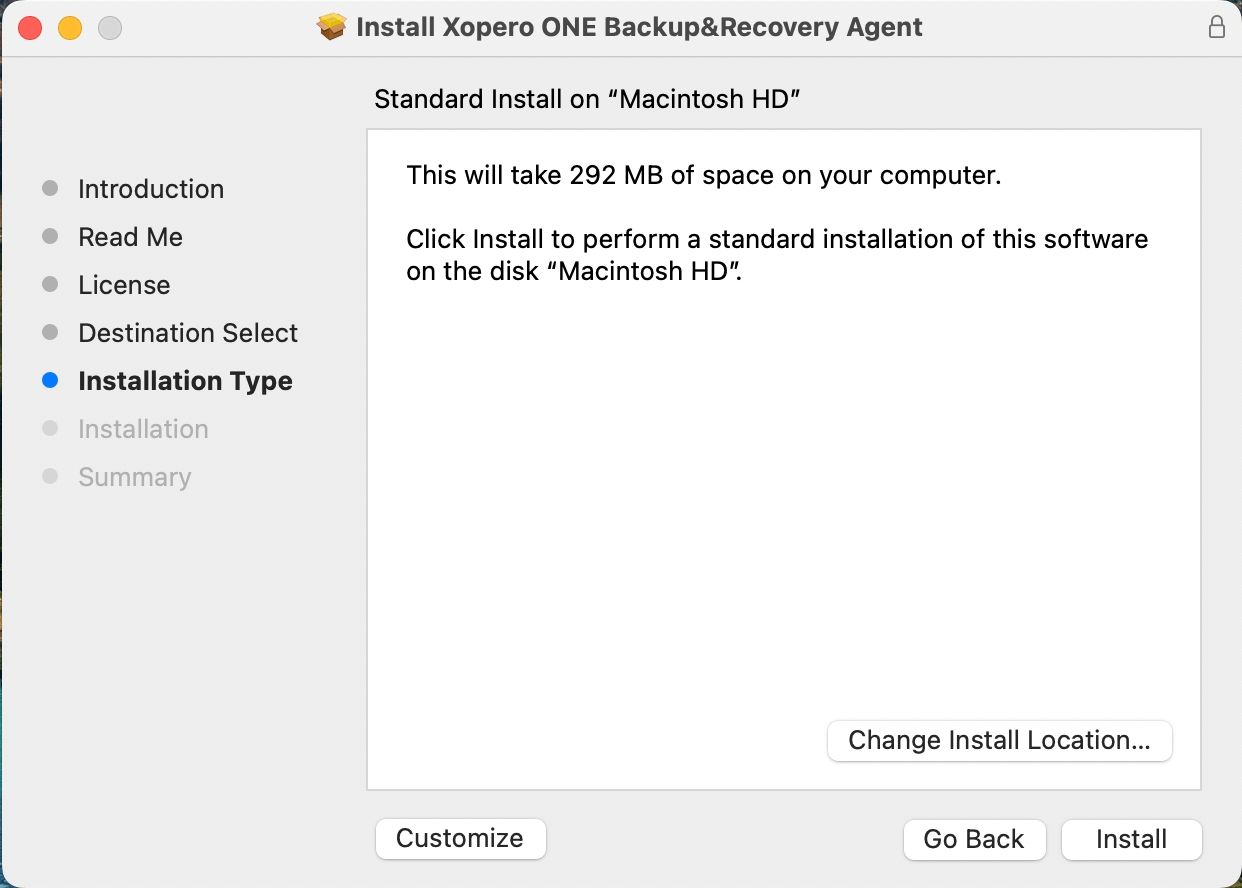
Task: Click the bullet beside Destination Select
Action: point(51,333)
